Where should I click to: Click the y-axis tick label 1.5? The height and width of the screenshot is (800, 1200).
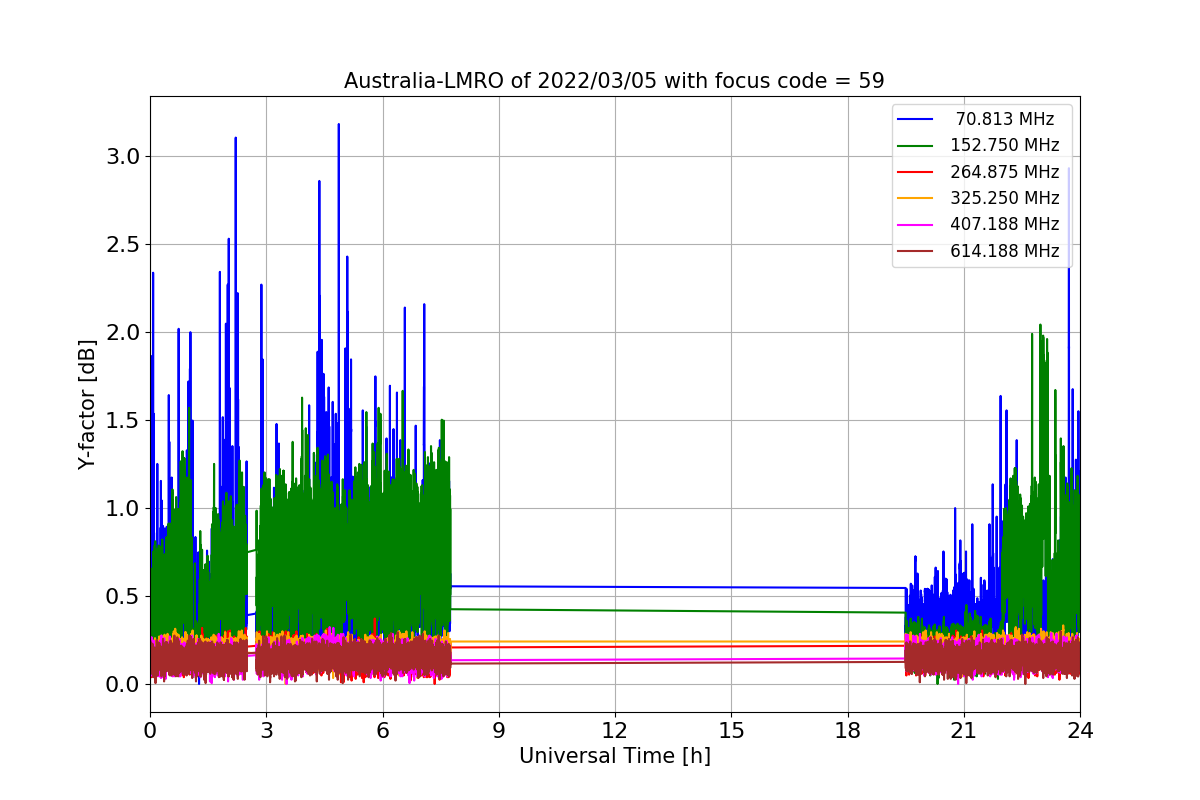point(124,421)
